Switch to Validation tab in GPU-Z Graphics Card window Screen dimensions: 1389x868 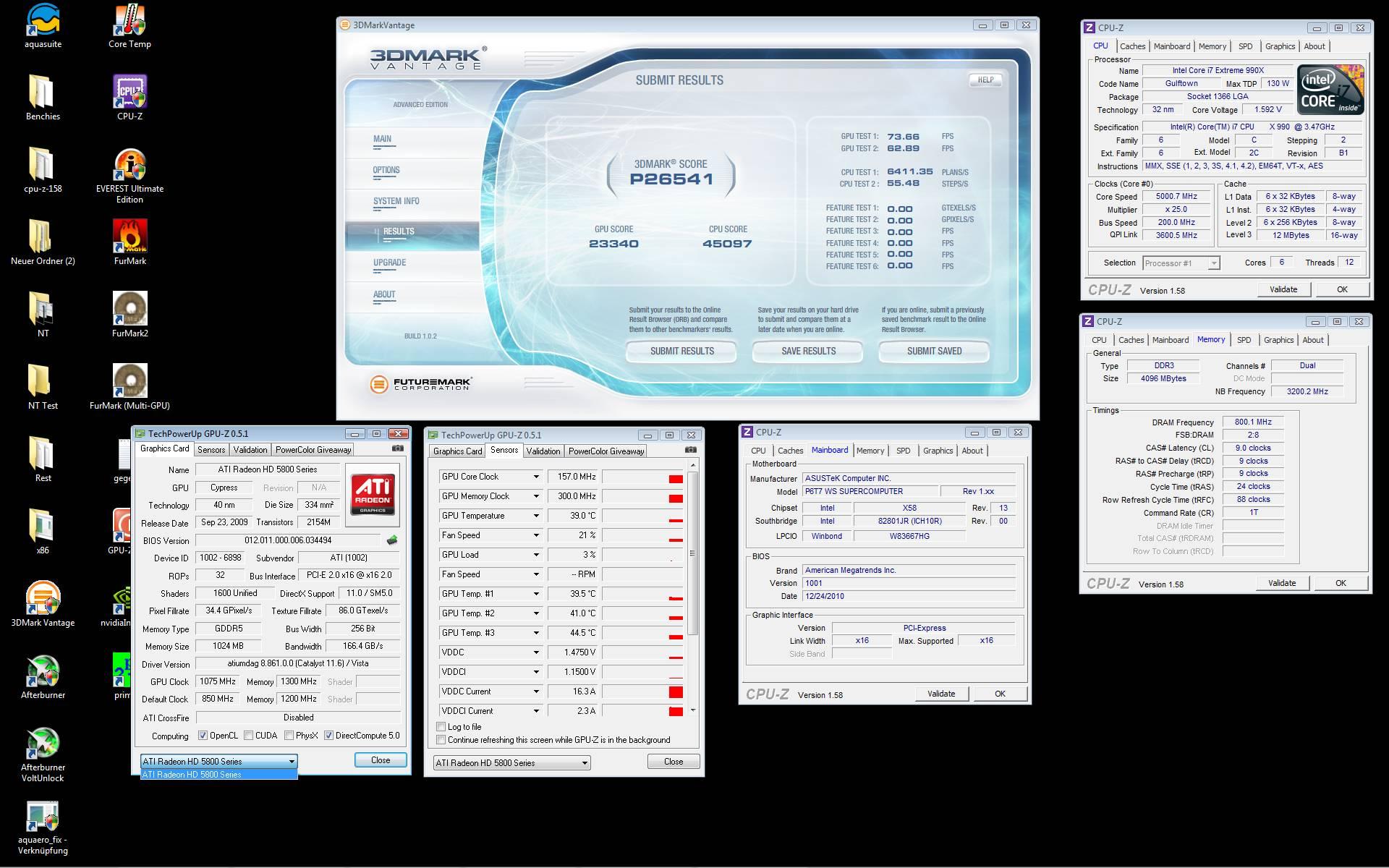pos(250,450)
